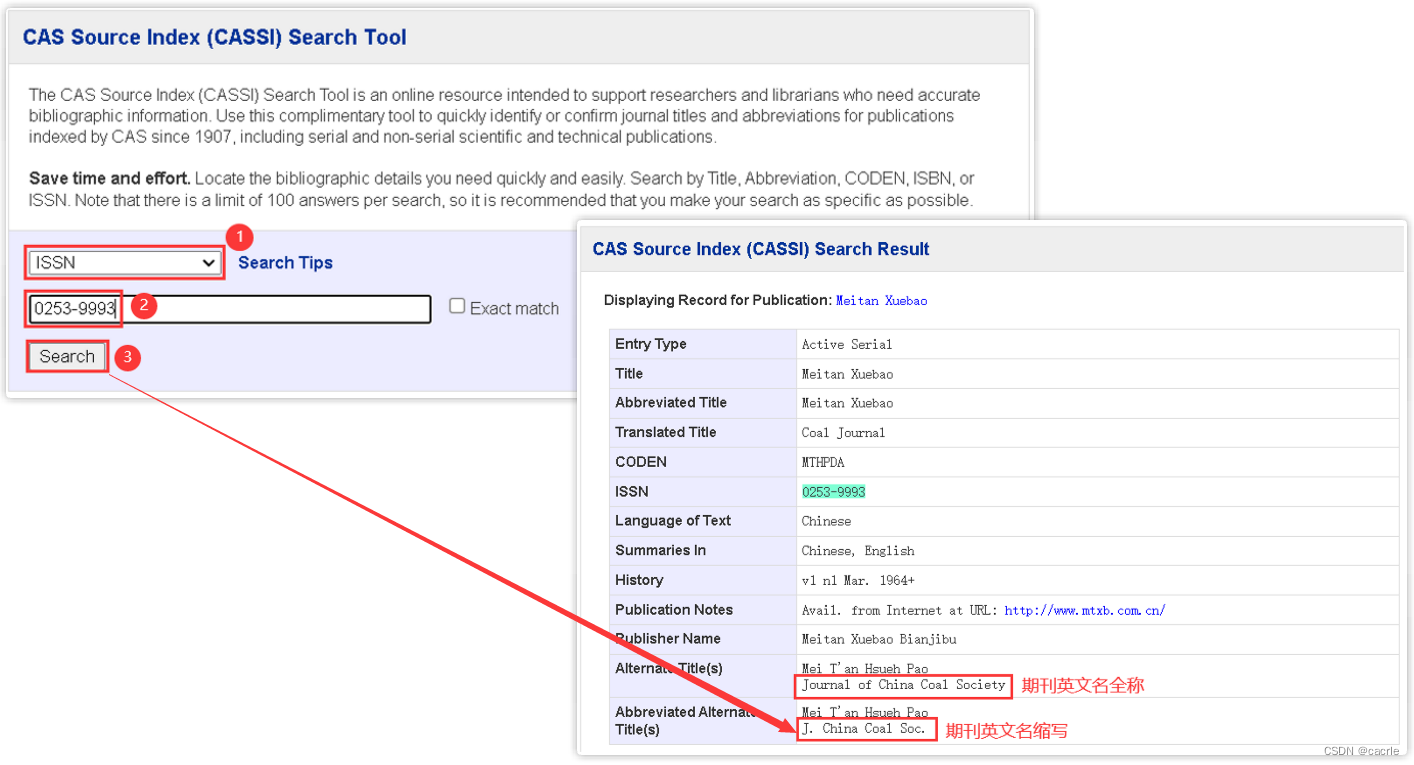Viewport: 1414px width, 765px height.
Task: Click the CASSI Search Result heading
Action: tap(761, 249)
